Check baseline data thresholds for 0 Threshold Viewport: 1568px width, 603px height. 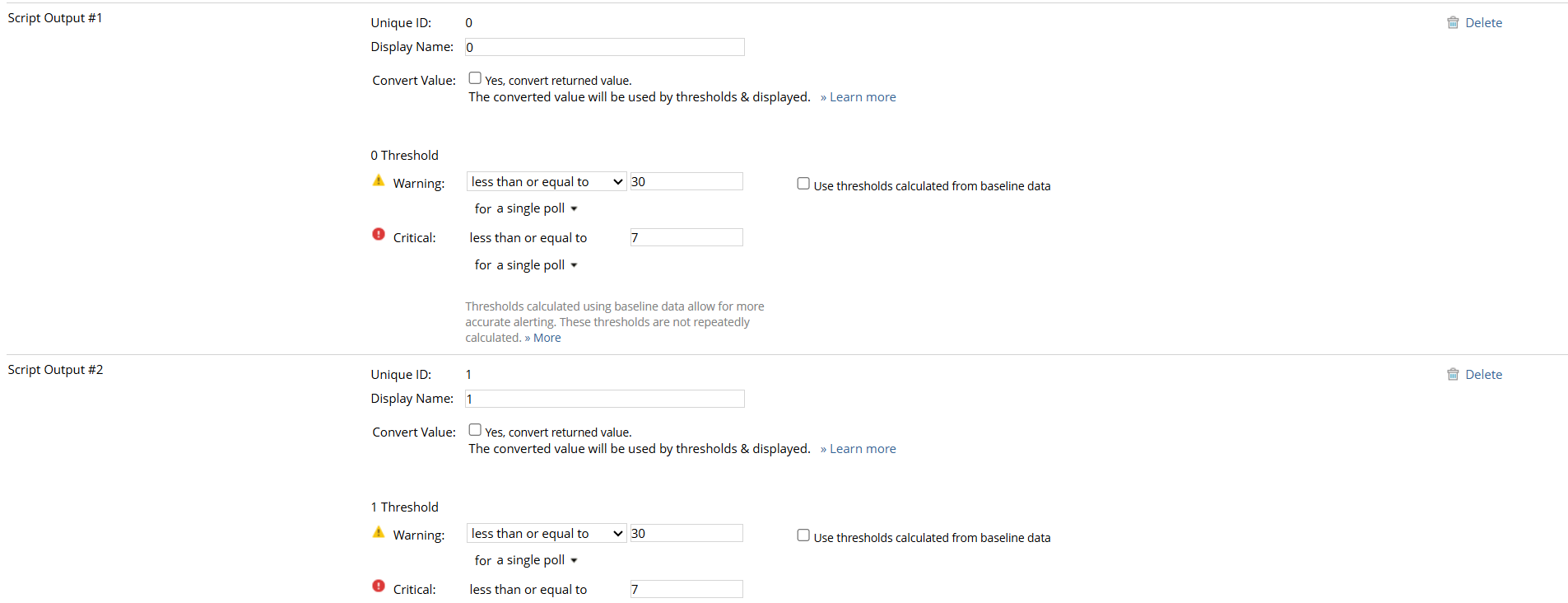click(803, 184)
